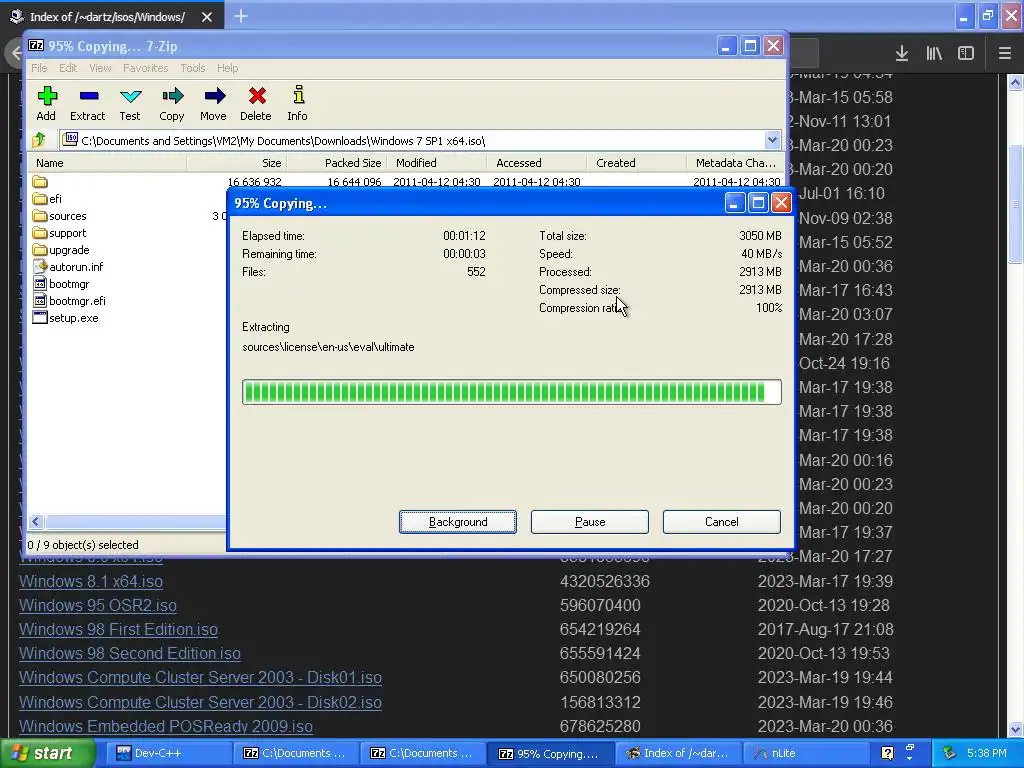Click the Test toolbar icon
The height and width of the screenshot is (768, 1024).
coord(130,103)
